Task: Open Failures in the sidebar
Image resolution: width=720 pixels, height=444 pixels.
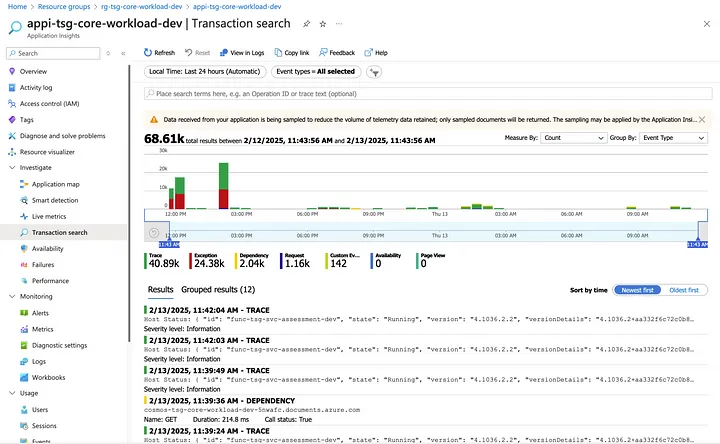Action: coord(43,264)
